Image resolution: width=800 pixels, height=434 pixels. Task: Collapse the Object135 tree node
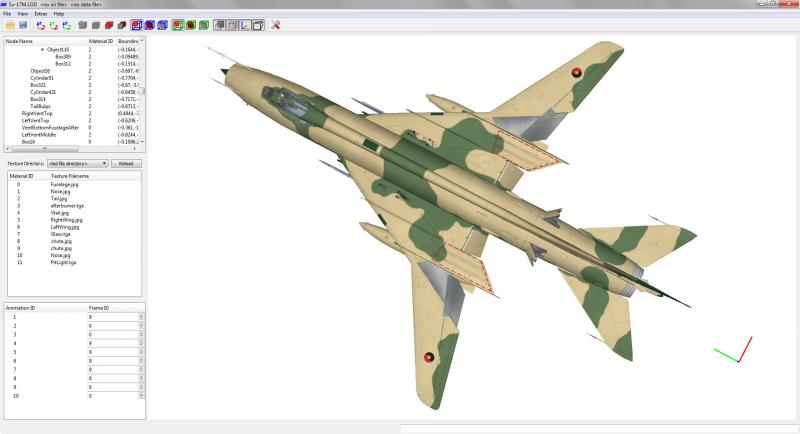coord(42,49)
